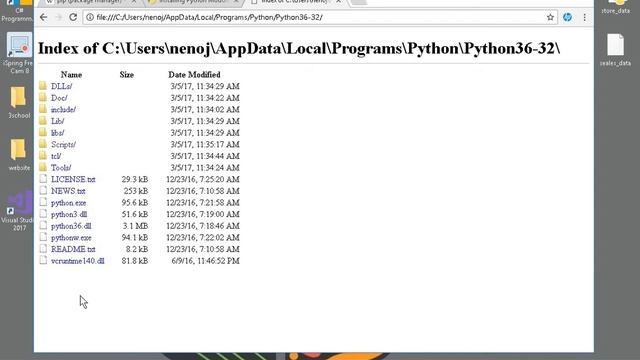
Task: Open the include/ folder link
Action: (x=63, y=109)
